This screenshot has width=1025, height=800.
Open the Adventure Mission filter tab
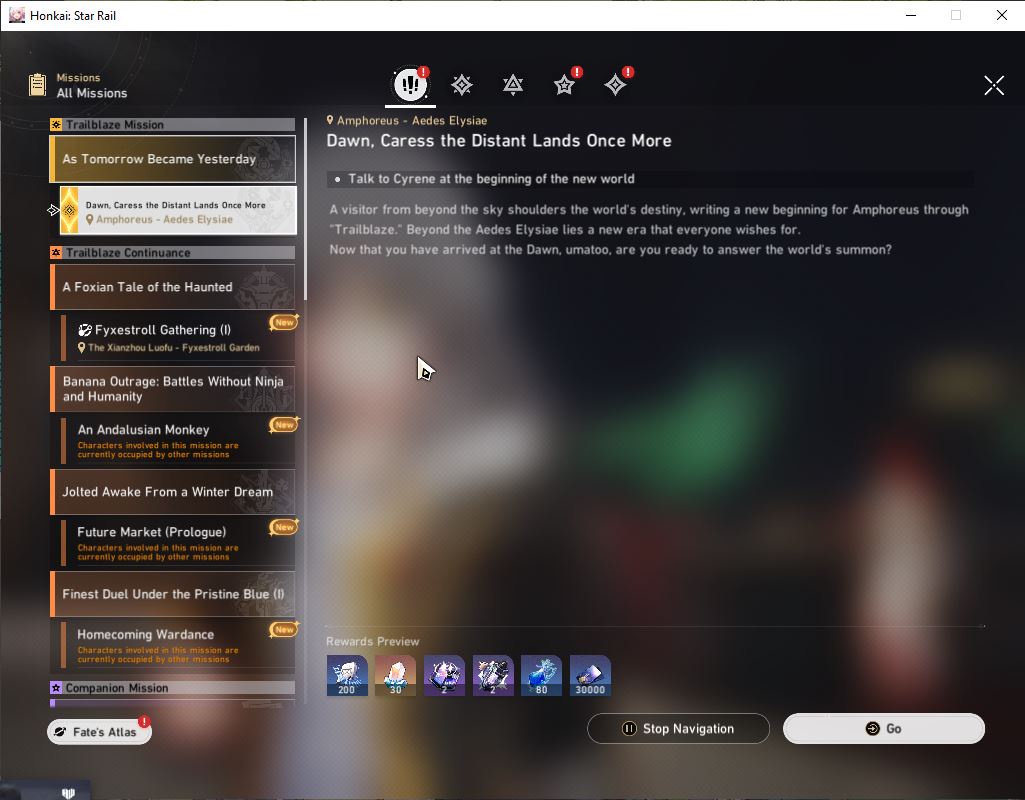tap(615, 85)
